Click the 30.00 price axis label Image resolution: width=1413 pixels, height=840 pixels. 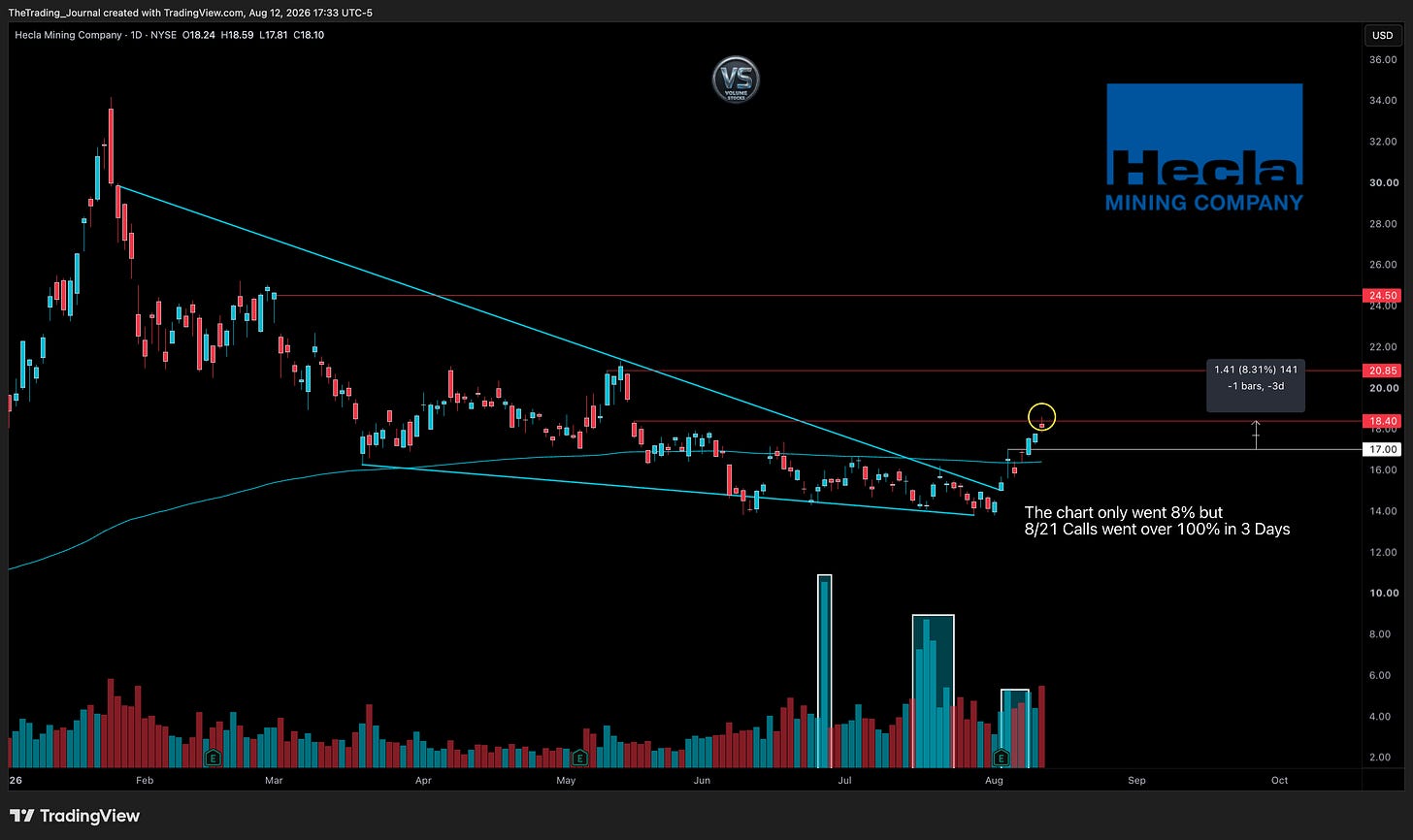tap(1382, 182)
